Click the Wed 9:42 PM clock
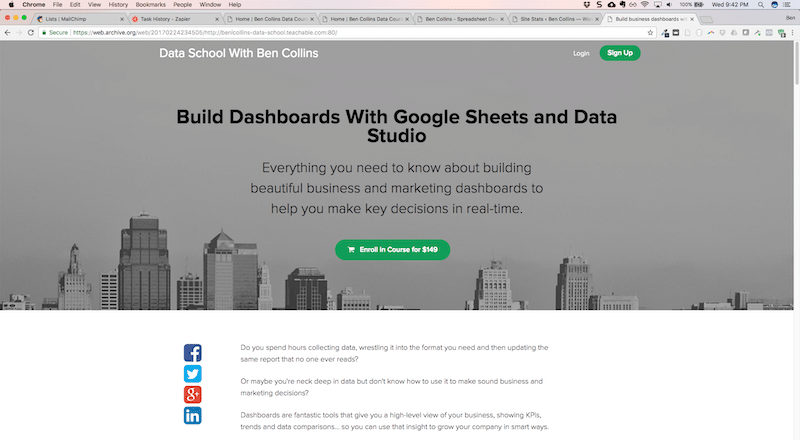The image size is (800, 440). (x=730, y=4)
